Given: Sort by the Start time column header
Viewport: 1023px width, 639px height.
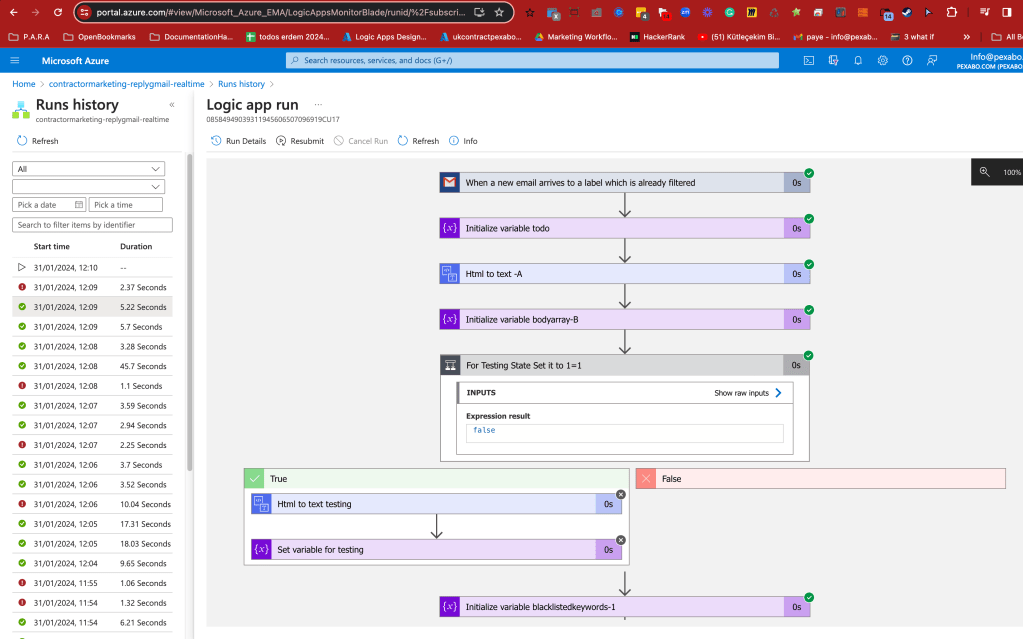Looking at the screenshot, I should tap(52, 247).
